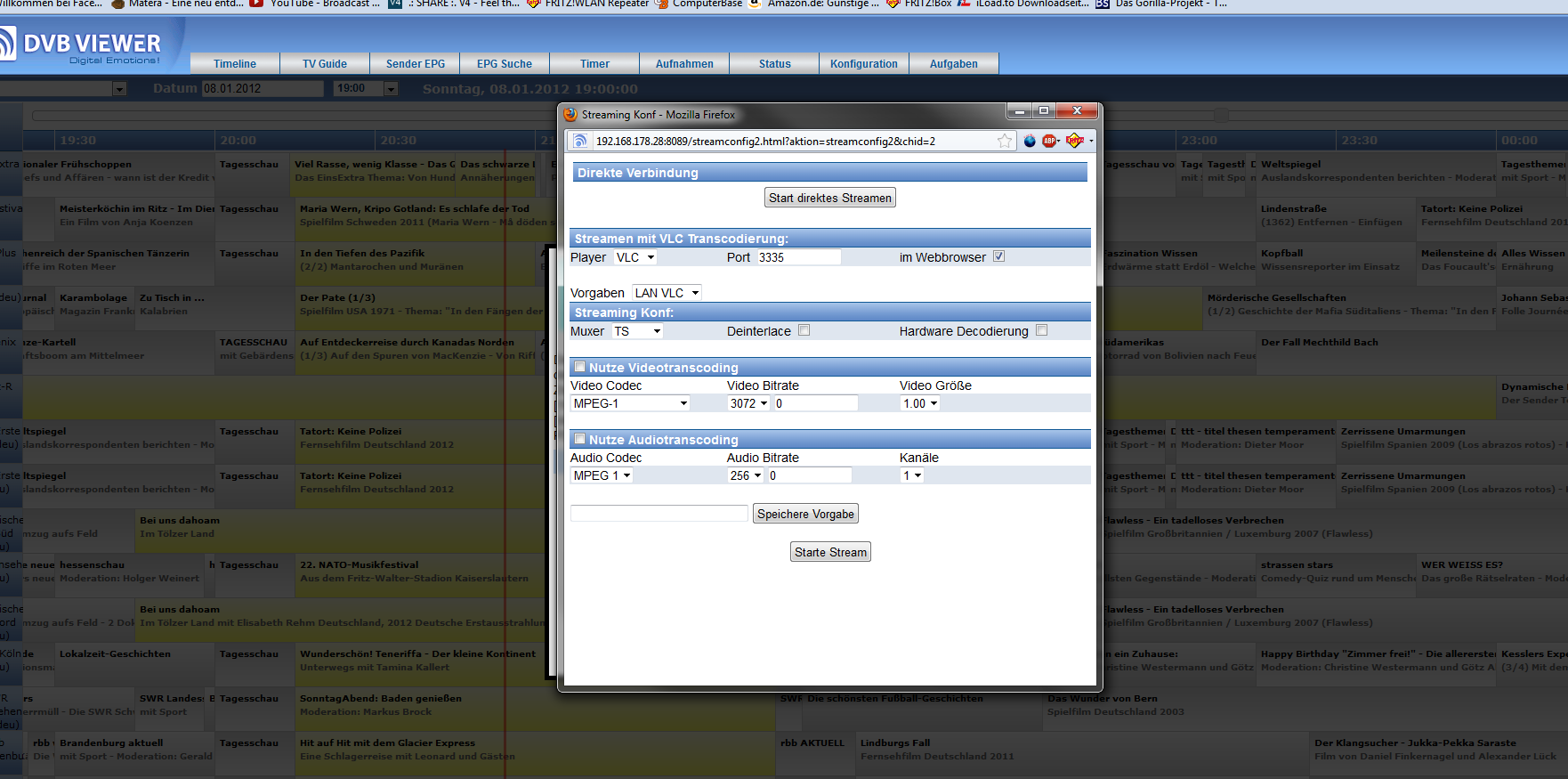Open the YouTube bookmark in the bookmarks bar

tap(316, 4)
